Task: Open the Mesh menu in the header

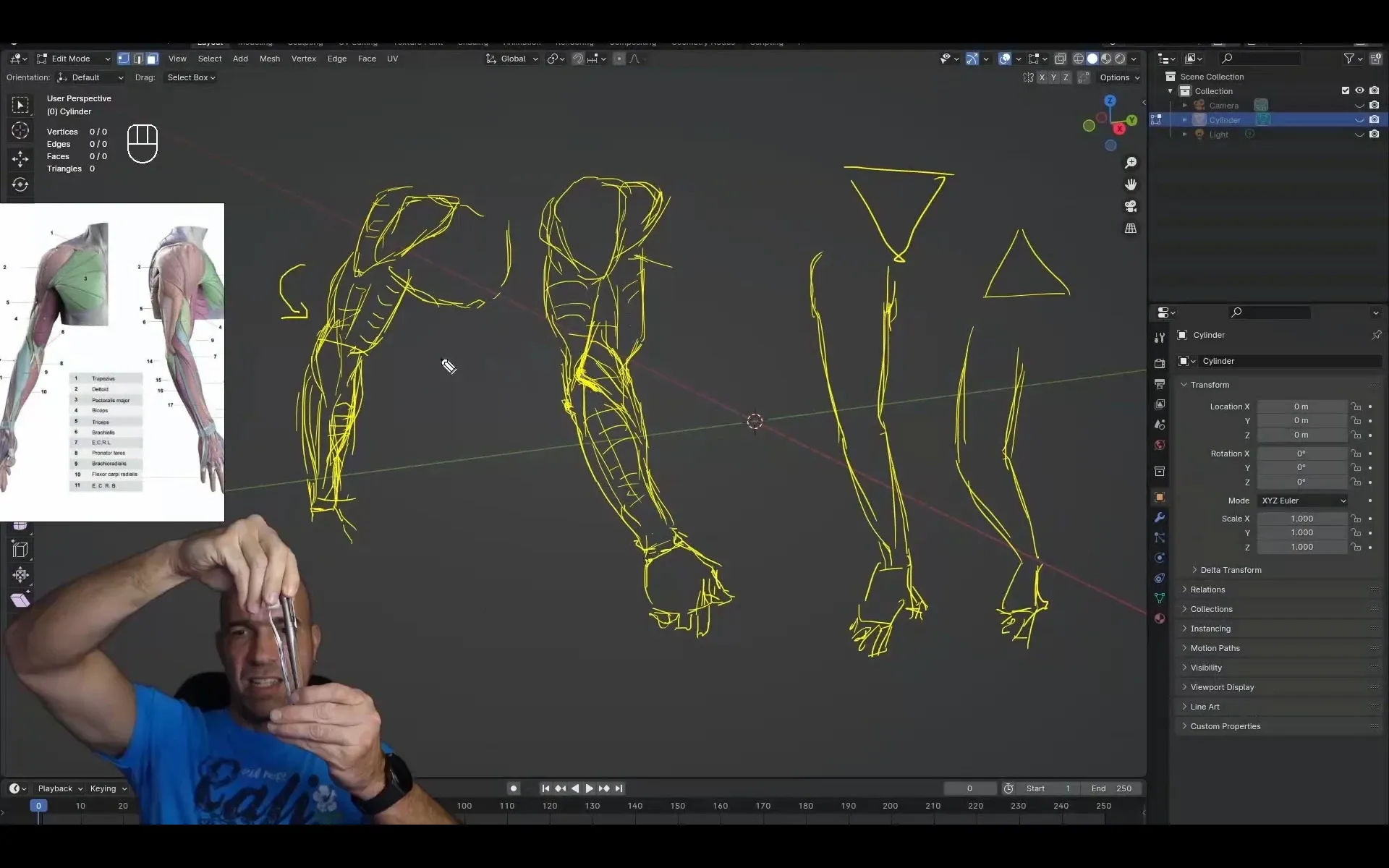Action: tap(269, 59)
